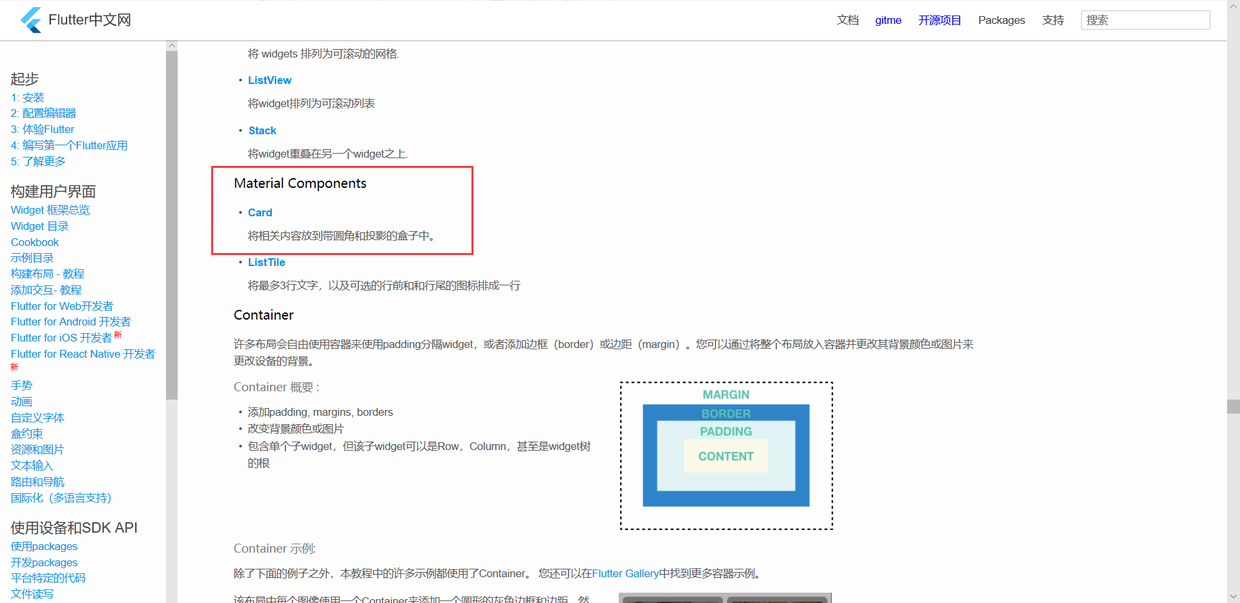Open Flutter for React Native 开发者 link
1240x603 pixels.
tap(83, 354)
